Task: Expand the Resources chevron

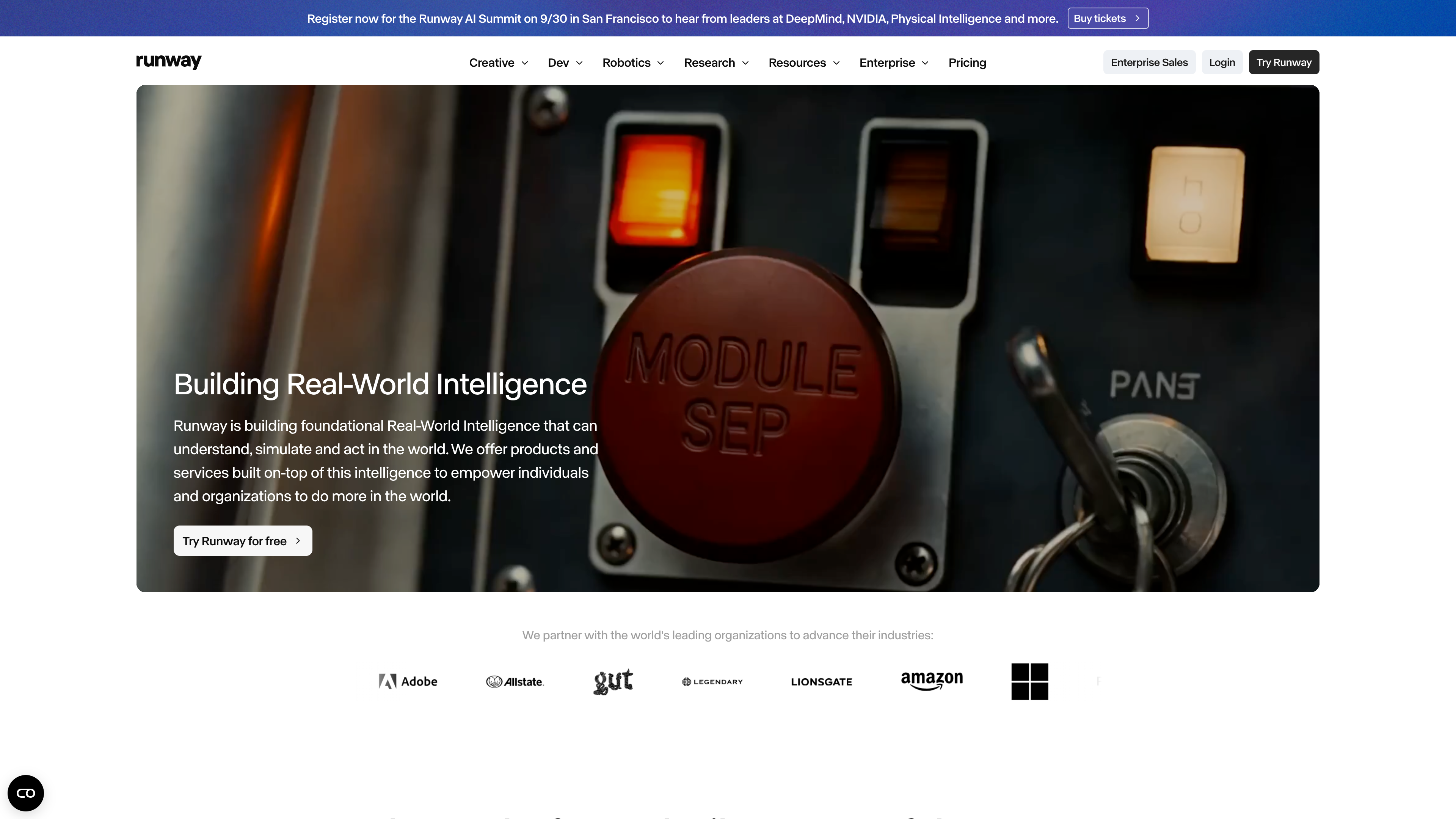Action: pos(836,63)
